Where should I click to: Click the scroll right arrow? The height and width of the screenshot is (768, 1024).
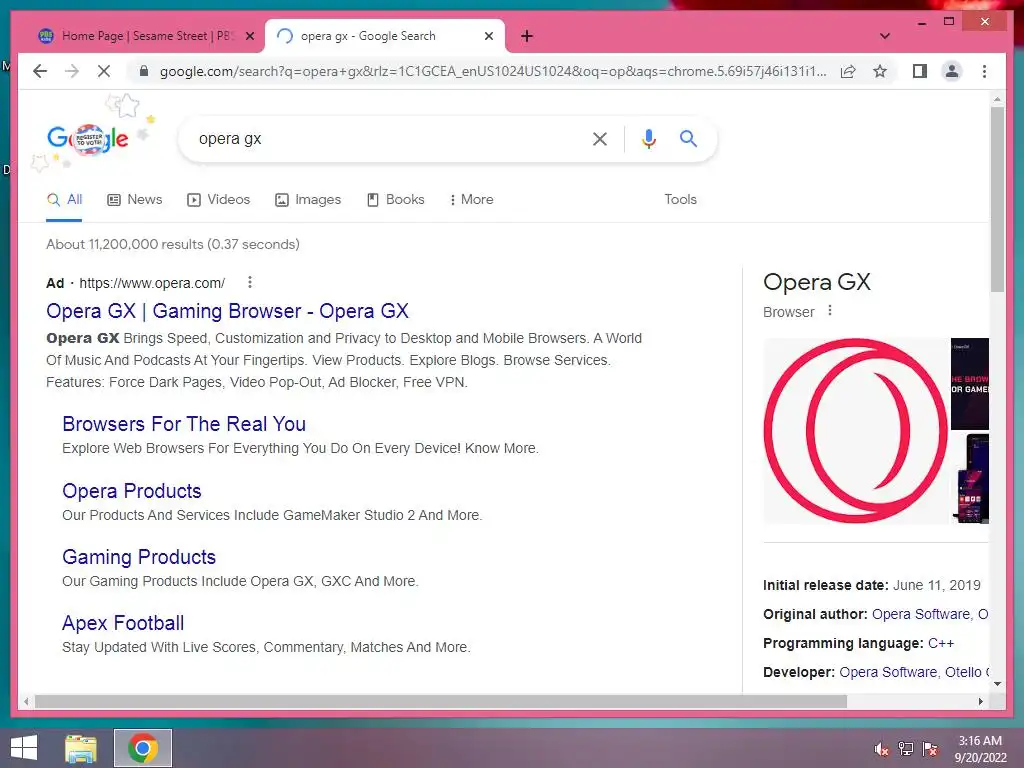tap(980, 701)
